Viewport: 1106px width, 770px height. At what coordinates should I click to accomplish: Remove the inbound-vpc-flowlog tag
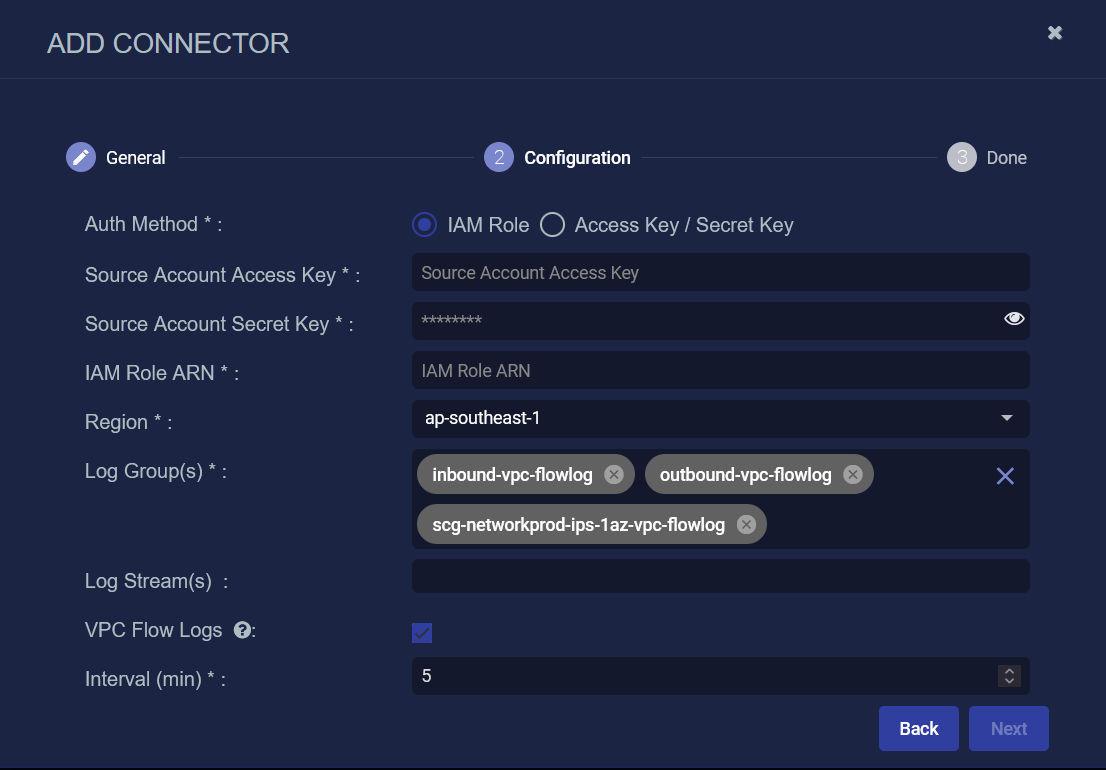(613, 474)
